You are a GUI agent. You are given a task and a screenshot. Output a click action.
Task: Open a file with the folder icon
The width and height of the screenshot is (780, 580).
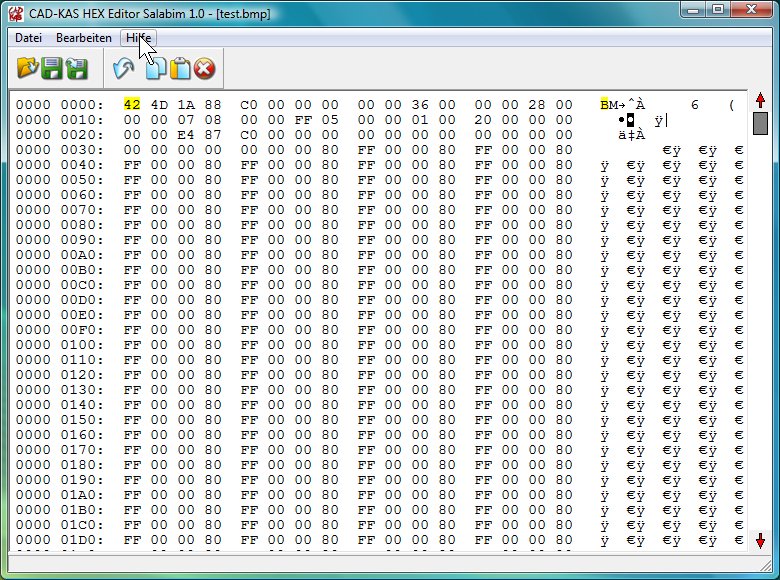coord(27,69)
